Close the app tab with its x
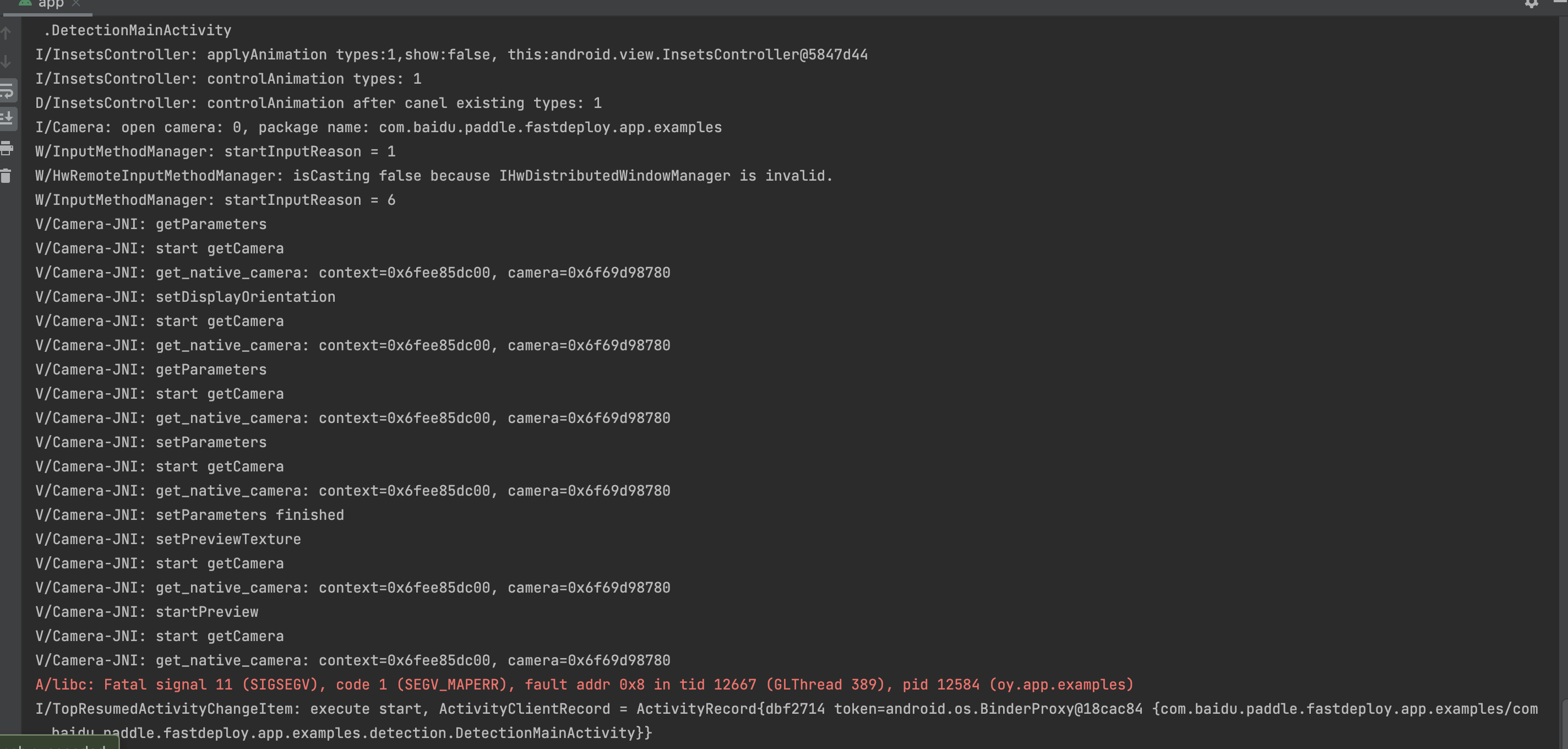Viewport: 1568px width, 749px height. 77,4
